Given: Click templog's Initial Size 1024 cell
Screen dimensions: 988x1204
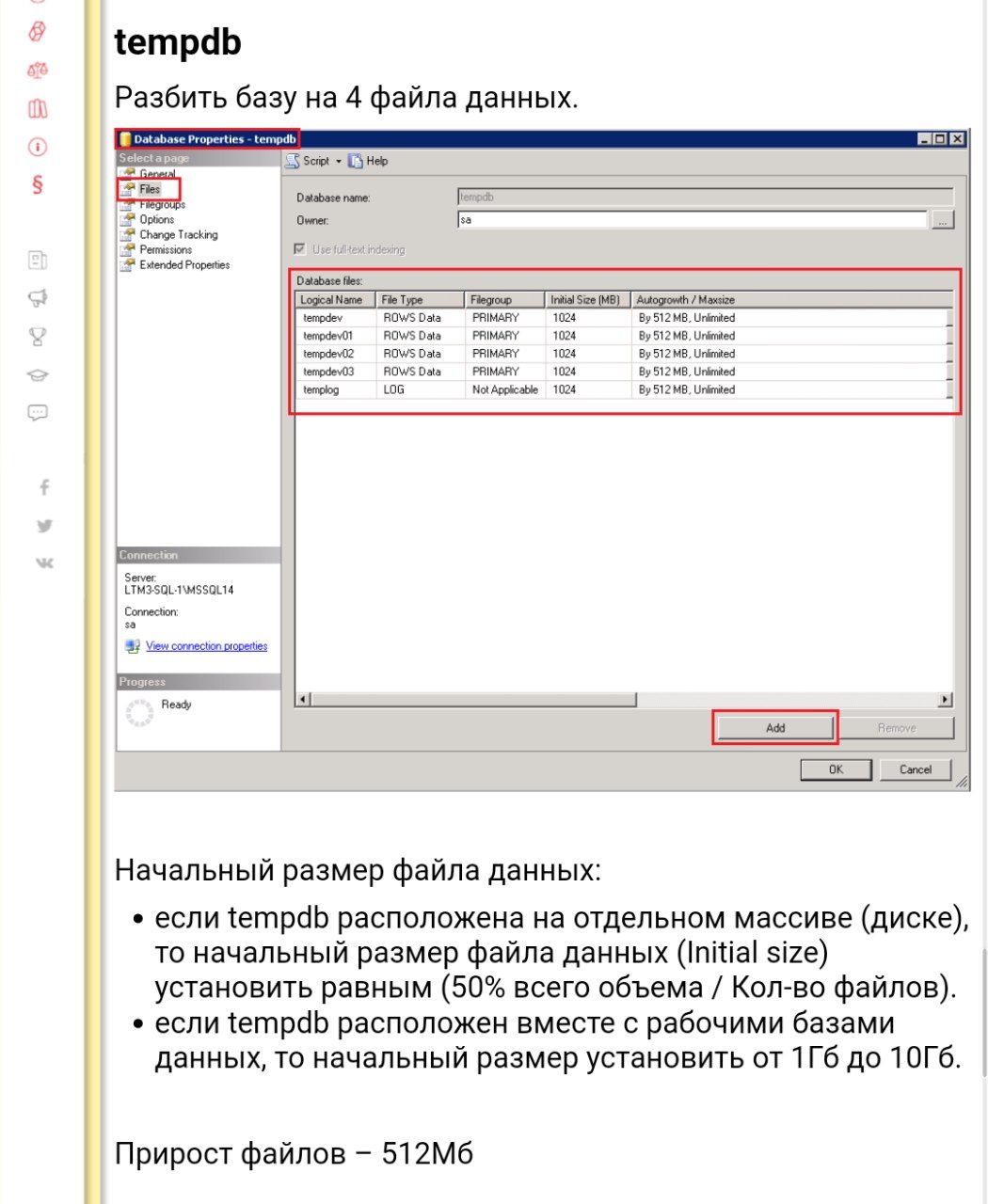Looking at the screenshot, I should click(x=588, y=389).
